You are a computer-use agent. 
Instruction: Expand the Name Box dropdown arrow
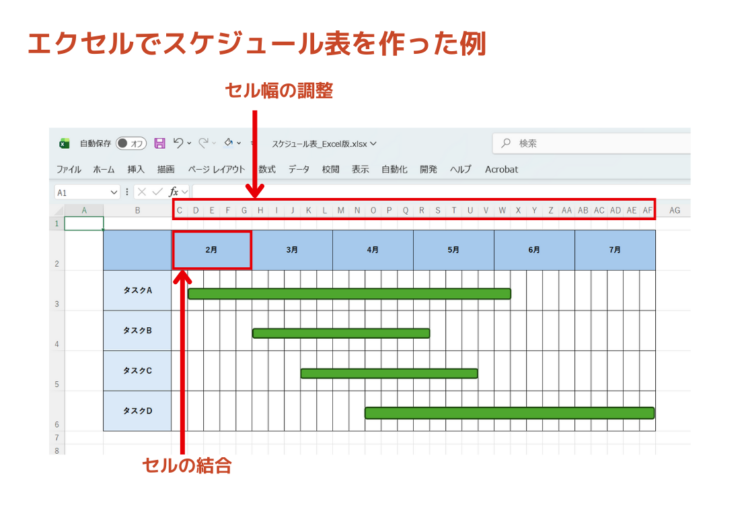pyautogui.click(x=114, y=192)
